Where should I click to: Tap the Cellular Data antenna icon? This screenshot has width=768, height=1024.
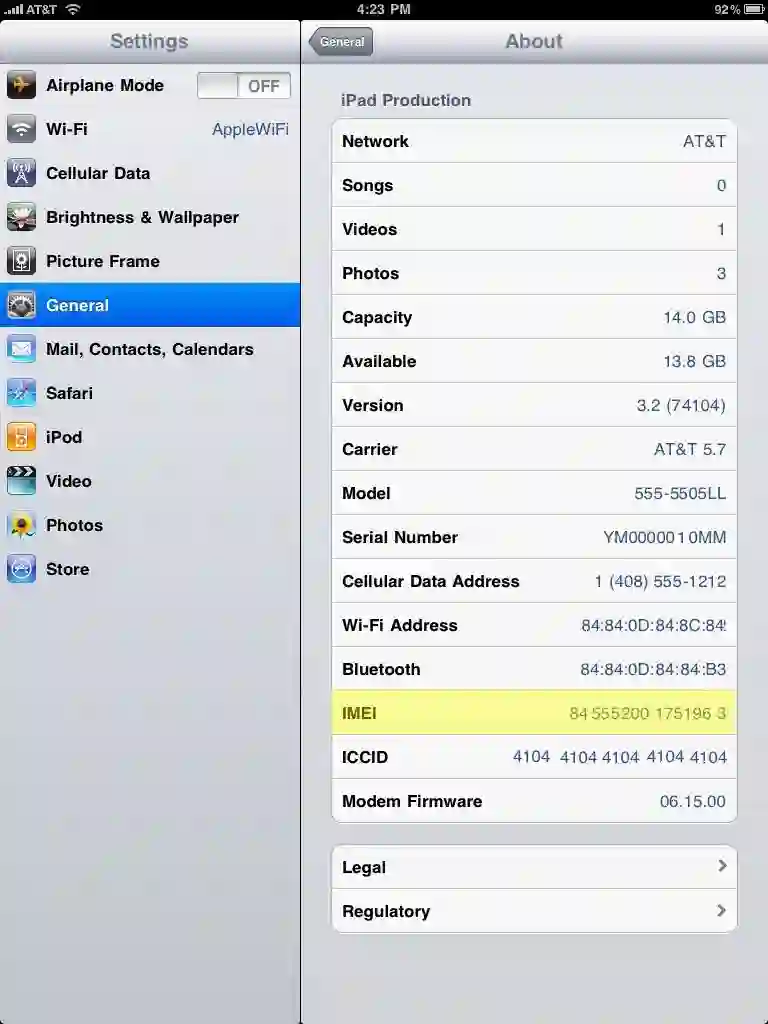pos(21,173)
